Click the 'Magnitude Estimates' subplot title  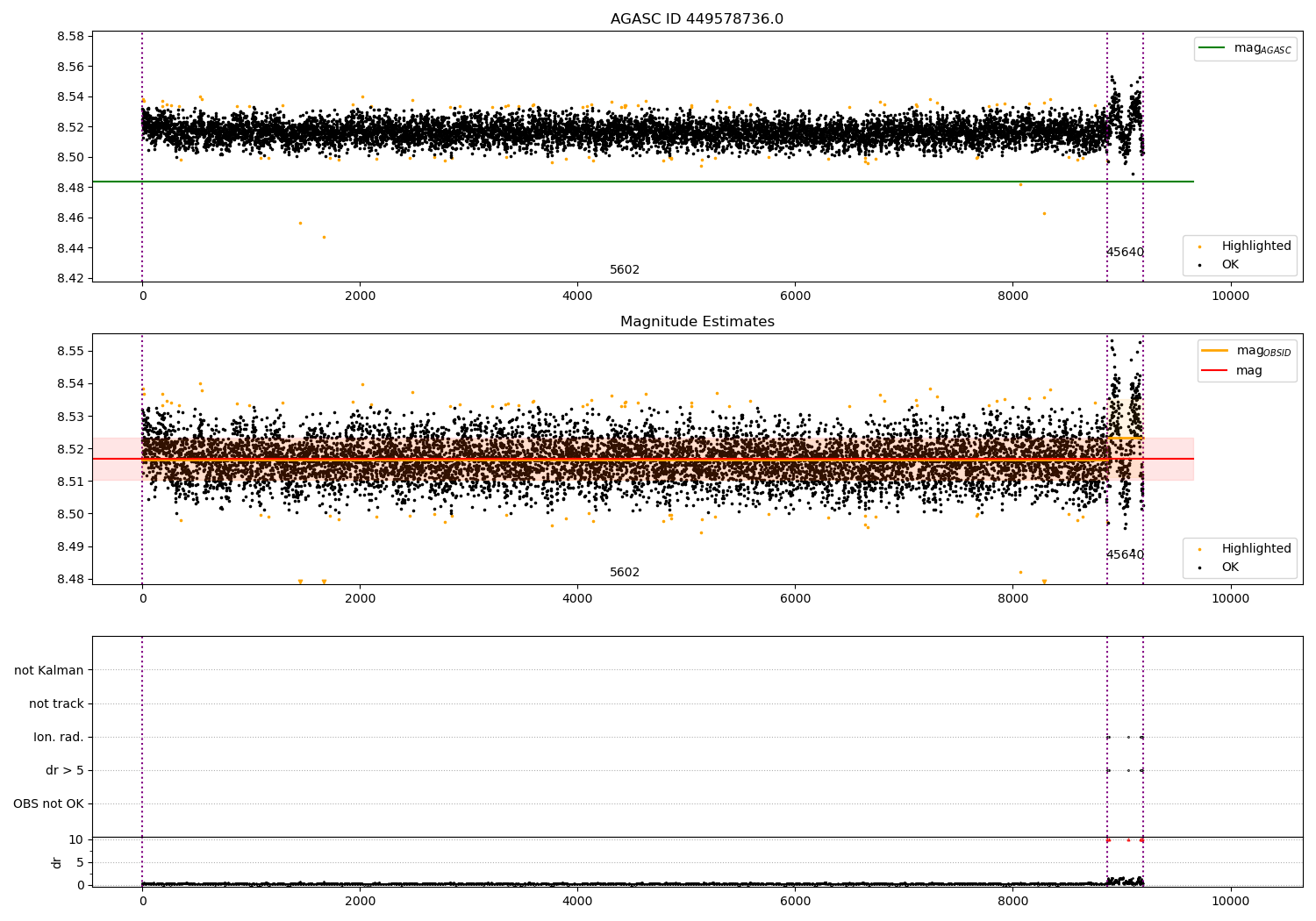point(697,322)
